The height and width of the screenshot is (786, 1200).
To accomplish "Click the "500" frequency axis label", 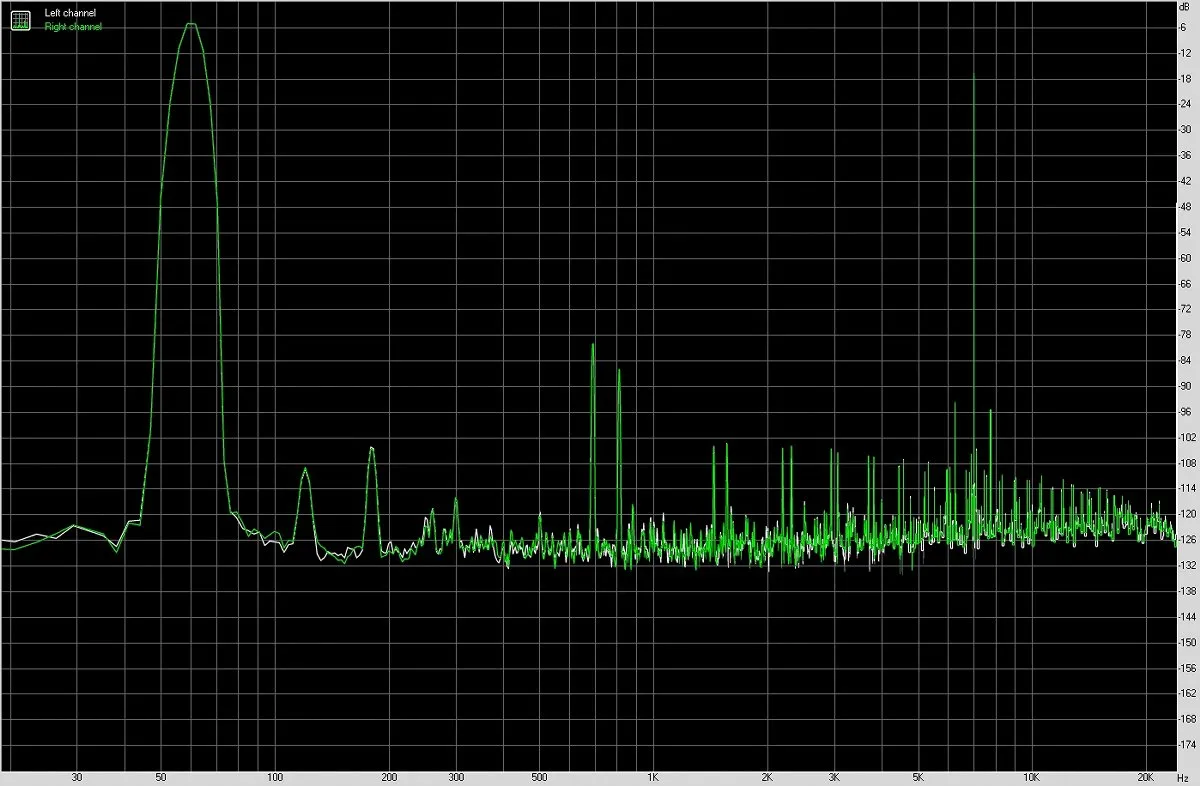I will point(540,777).
